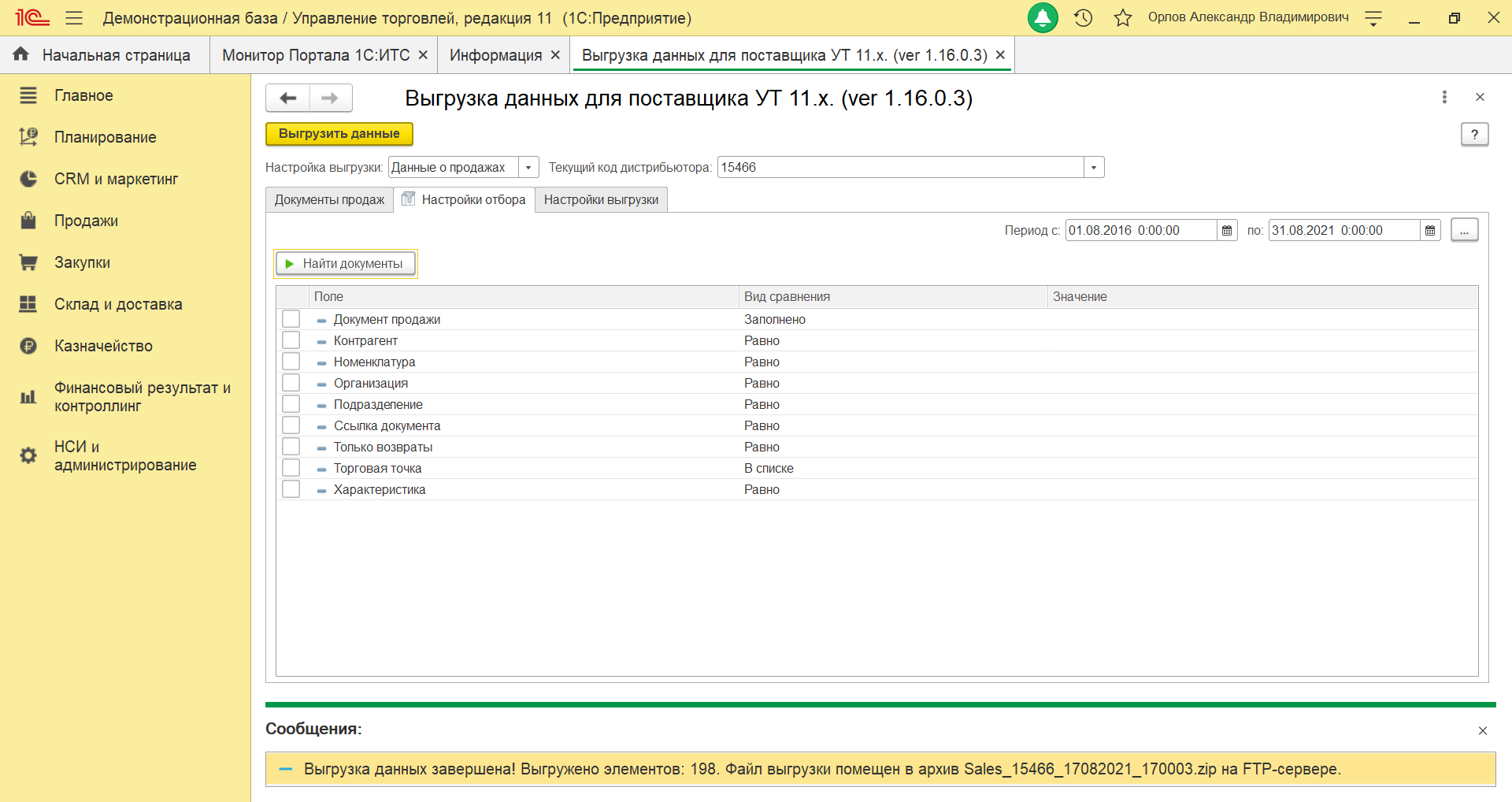Image resolution: width=1512 pixels, height=802 pixels.
Task: Click period start date field
Action: (1141, 230)
